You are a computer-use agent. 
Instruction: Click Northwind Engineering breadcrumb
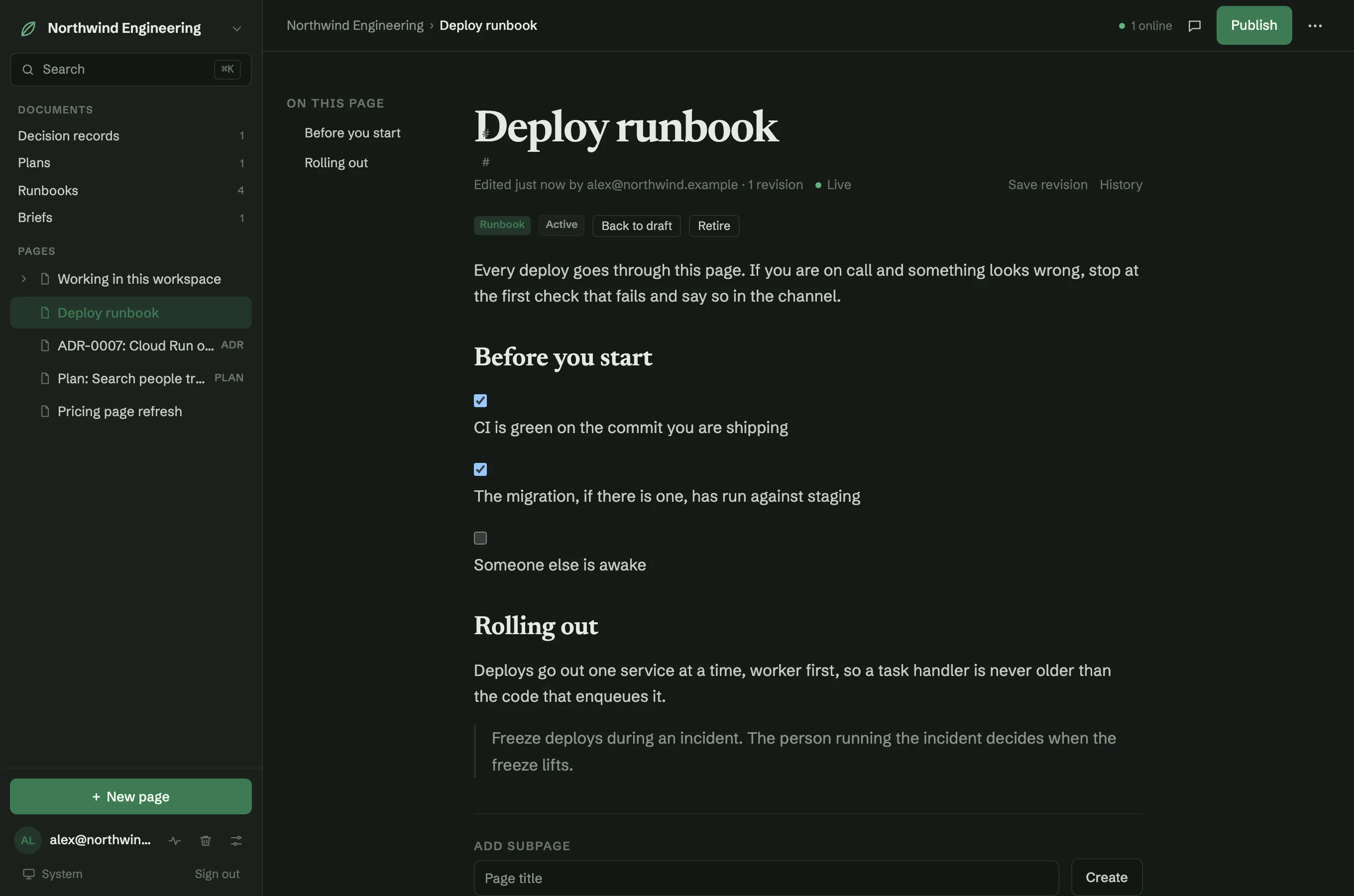tap(355, 25)
